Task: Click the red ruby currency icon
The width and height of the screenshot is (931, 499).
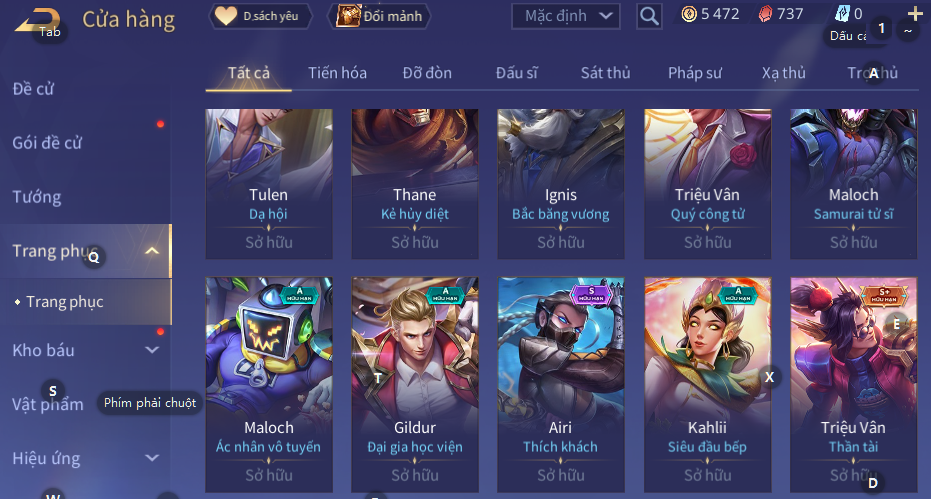Action: pos(766,14)
